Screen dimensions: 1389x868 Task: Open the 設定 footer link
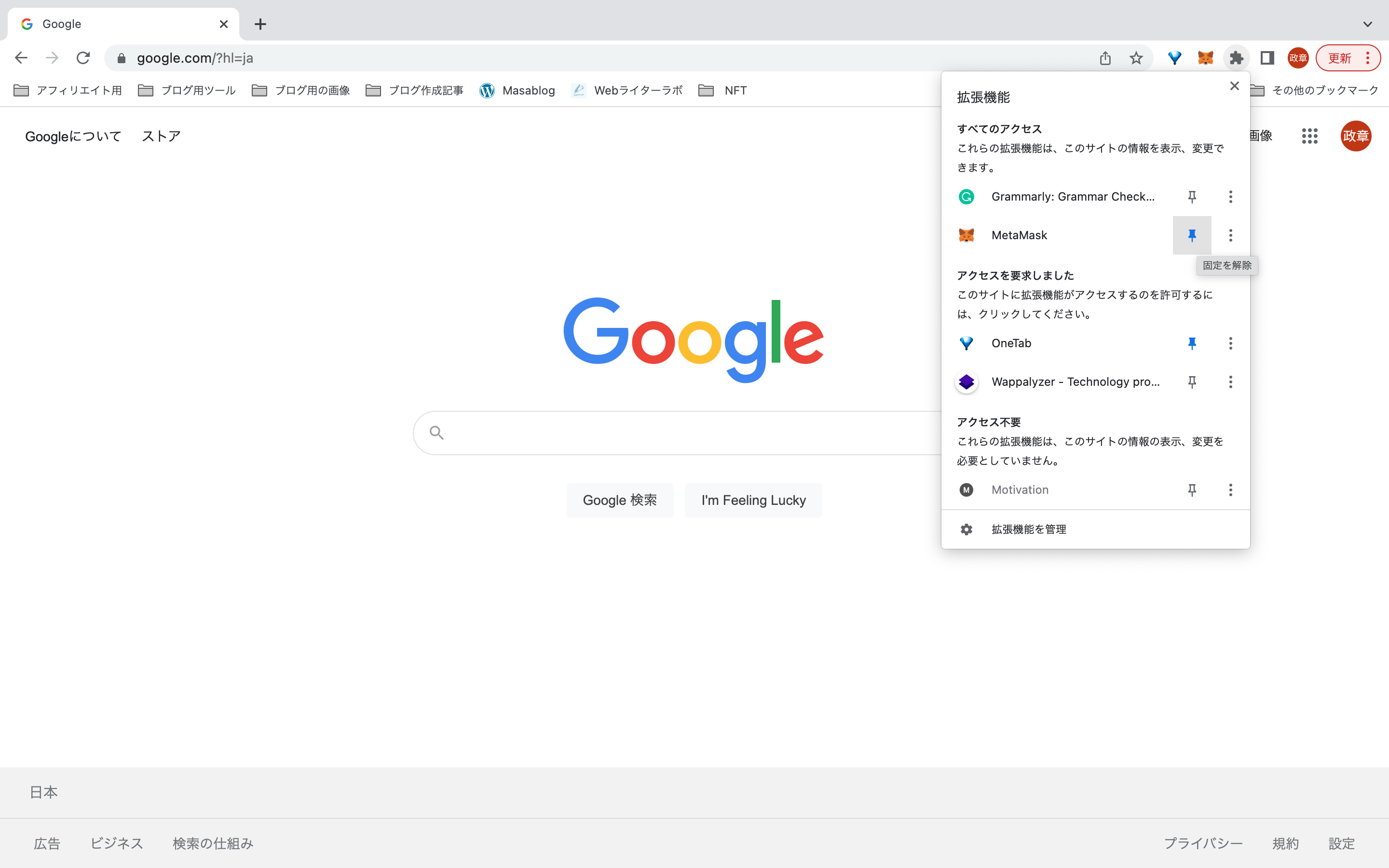click(1342, 843)
